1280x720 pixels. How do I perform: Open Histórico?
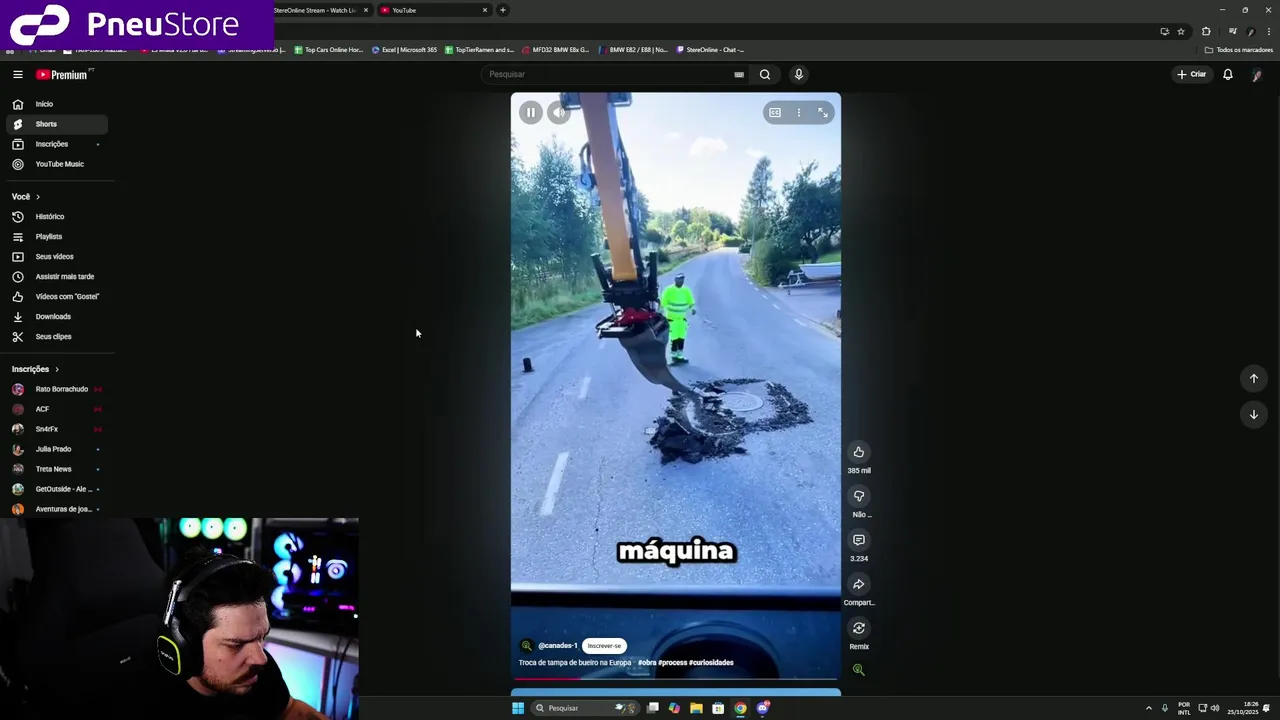[x=56, y=217]
